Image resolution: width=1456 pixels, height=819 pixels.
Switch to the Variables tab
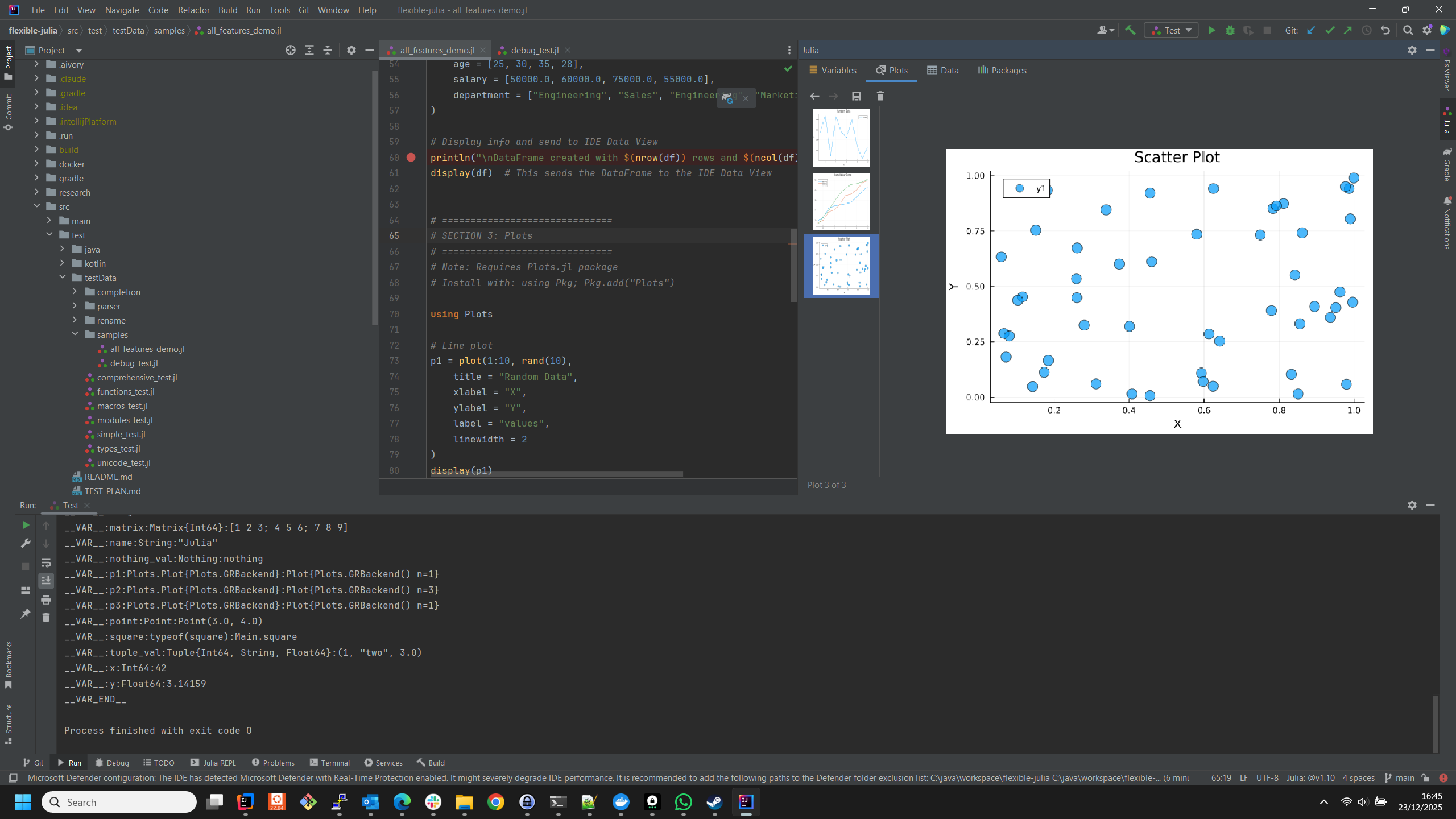(832, 71)
